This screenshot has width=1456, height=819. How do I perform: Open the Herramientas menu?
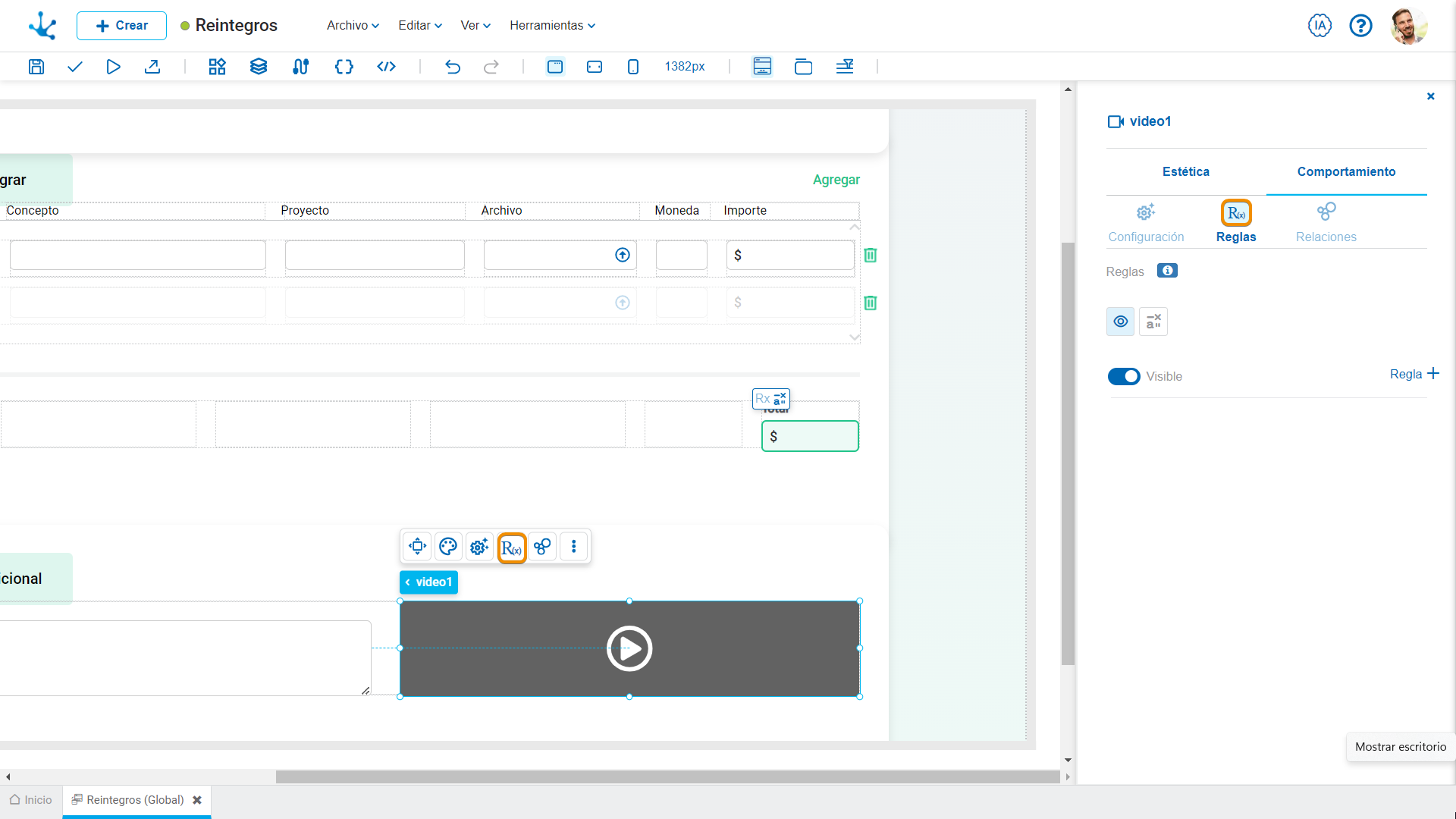point(552,25)
